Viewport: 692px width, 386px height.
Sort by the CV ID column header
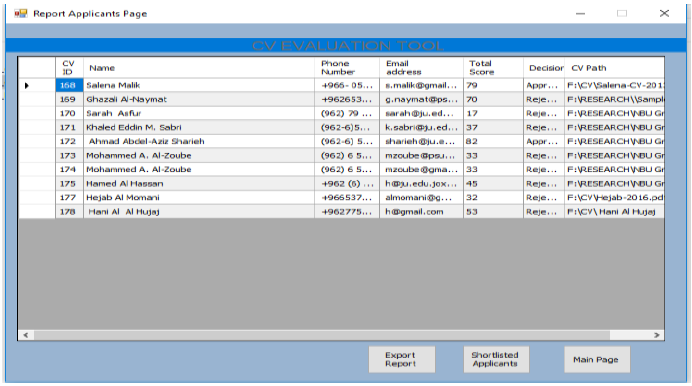coord(69,68)
